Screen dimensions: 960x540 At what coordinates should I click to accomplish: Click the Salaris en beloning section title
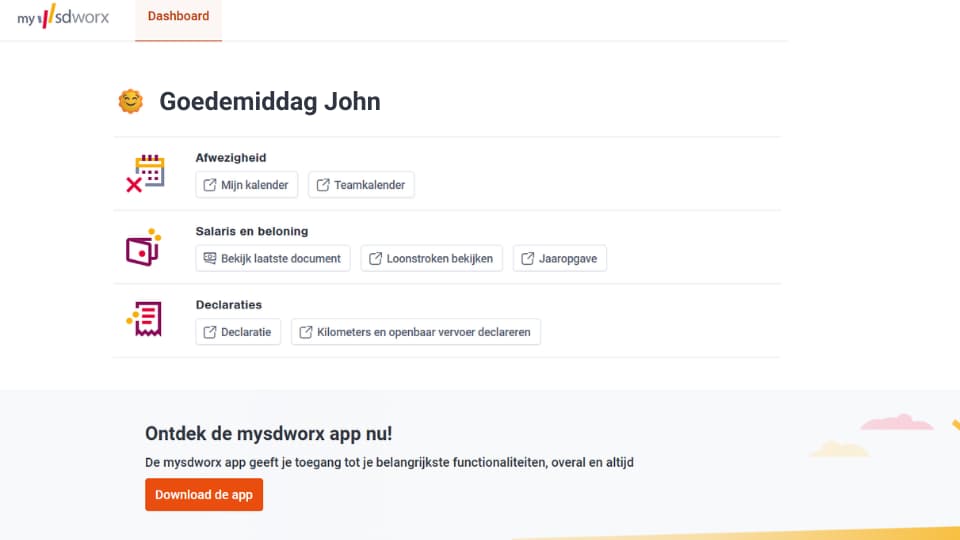(x=252, y=231)
